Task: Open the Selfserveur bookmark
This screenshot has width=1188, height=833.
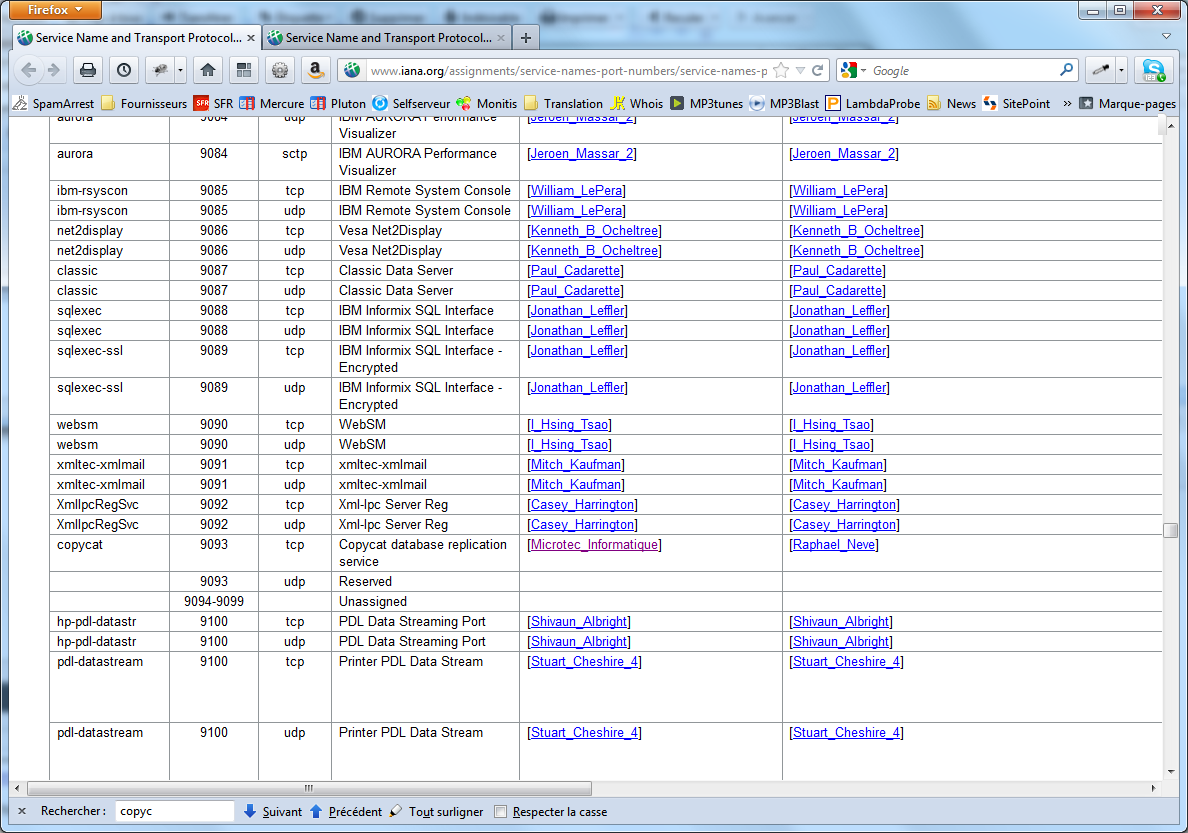Action: [x=411, y=104]
